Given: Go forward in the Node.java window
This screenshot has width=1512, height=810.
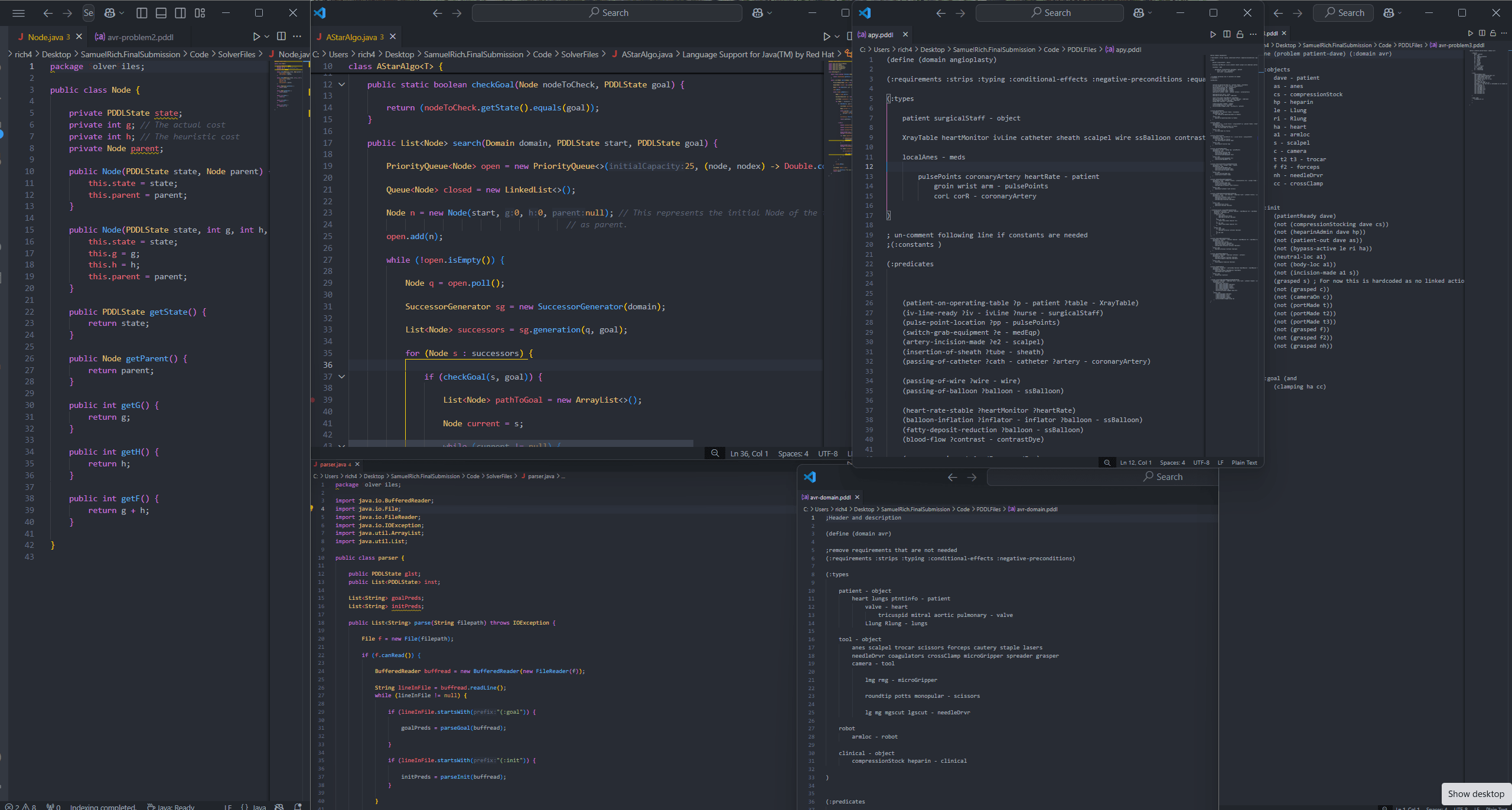Looking at the screenshot, I should point(68,13).
